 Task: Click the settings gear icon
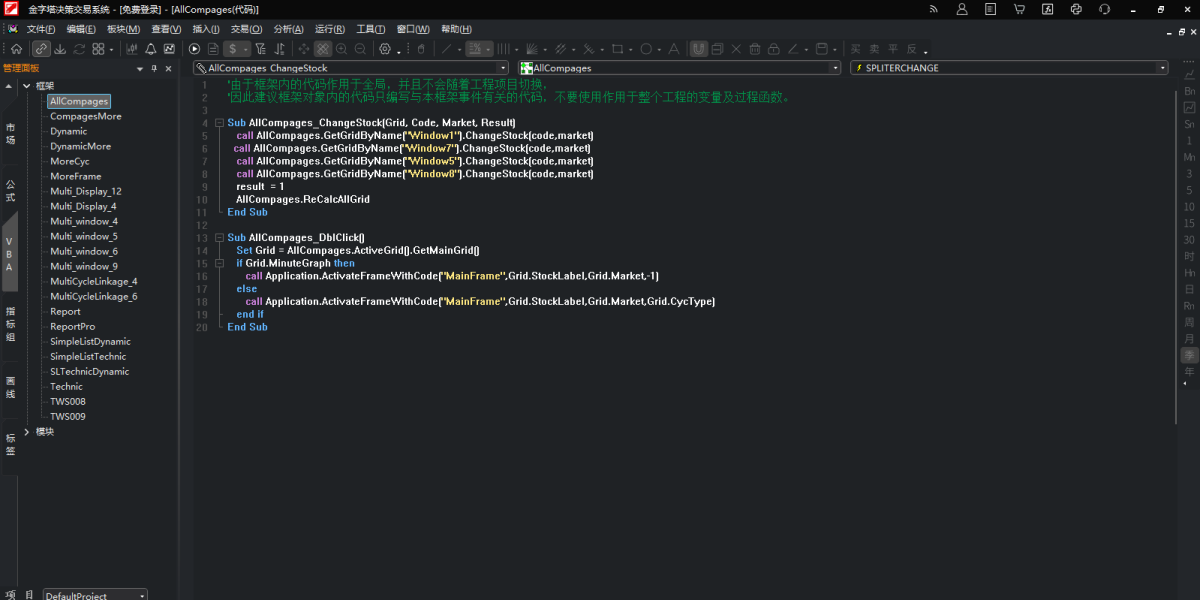coord(384,49)
